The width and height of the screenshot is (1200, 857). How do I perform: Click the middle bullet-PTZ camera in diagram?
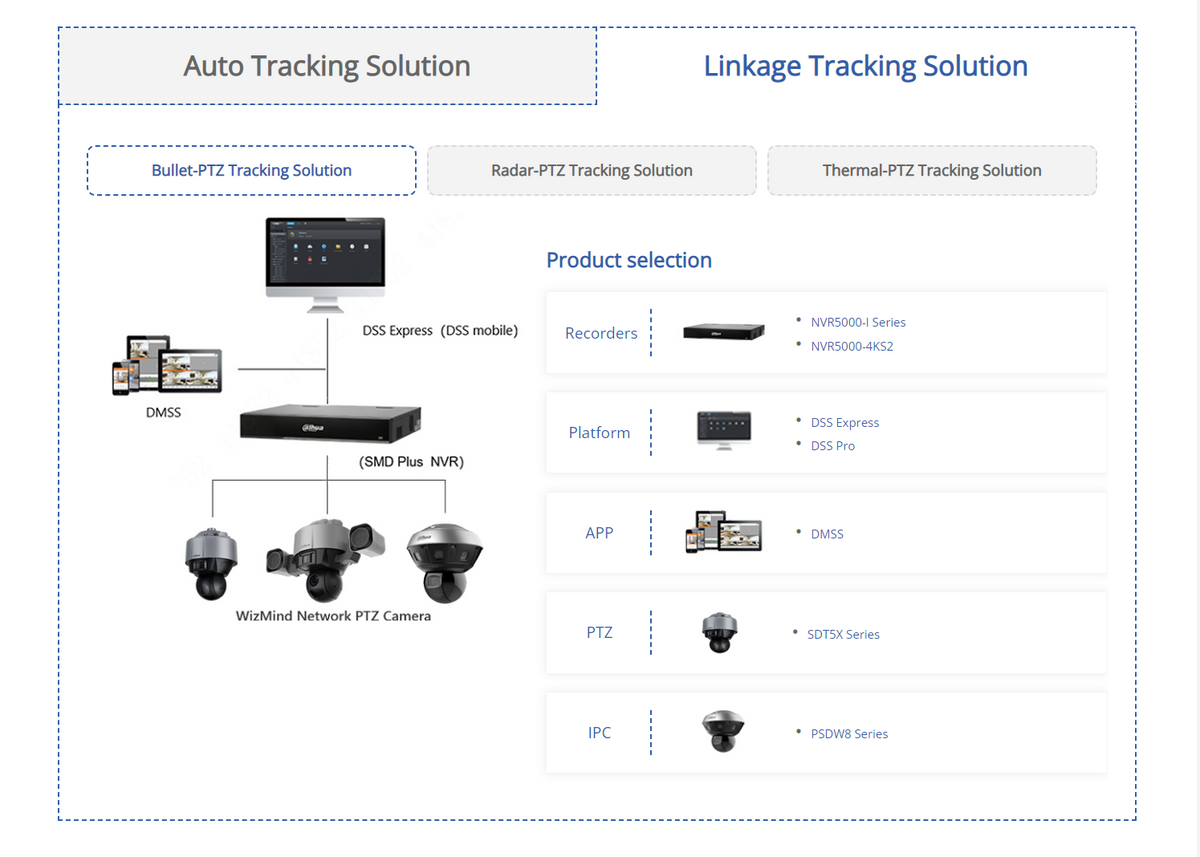point(325,560)
